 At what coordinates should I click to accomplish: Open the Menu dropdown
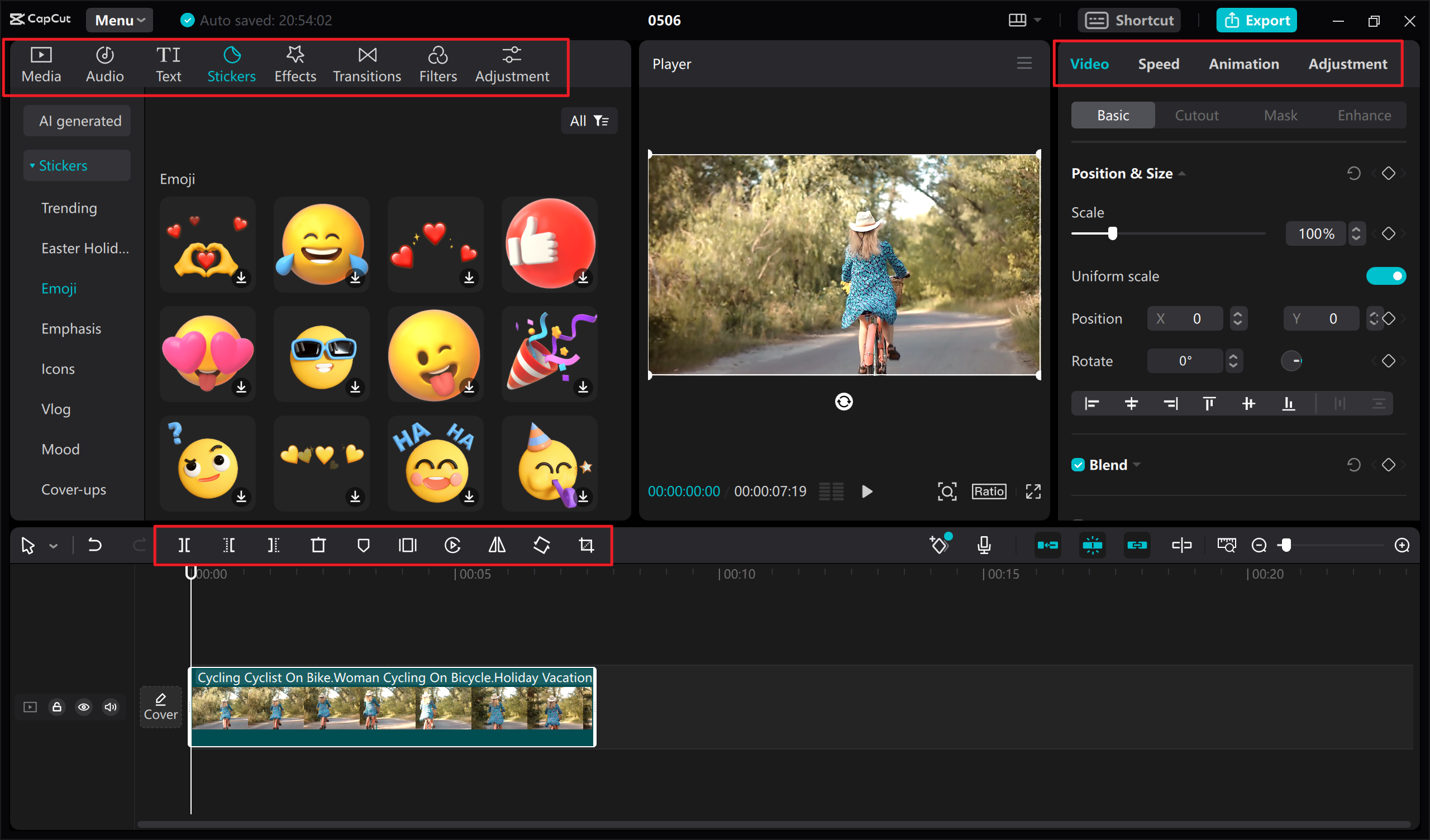click(x=119, y=21)
